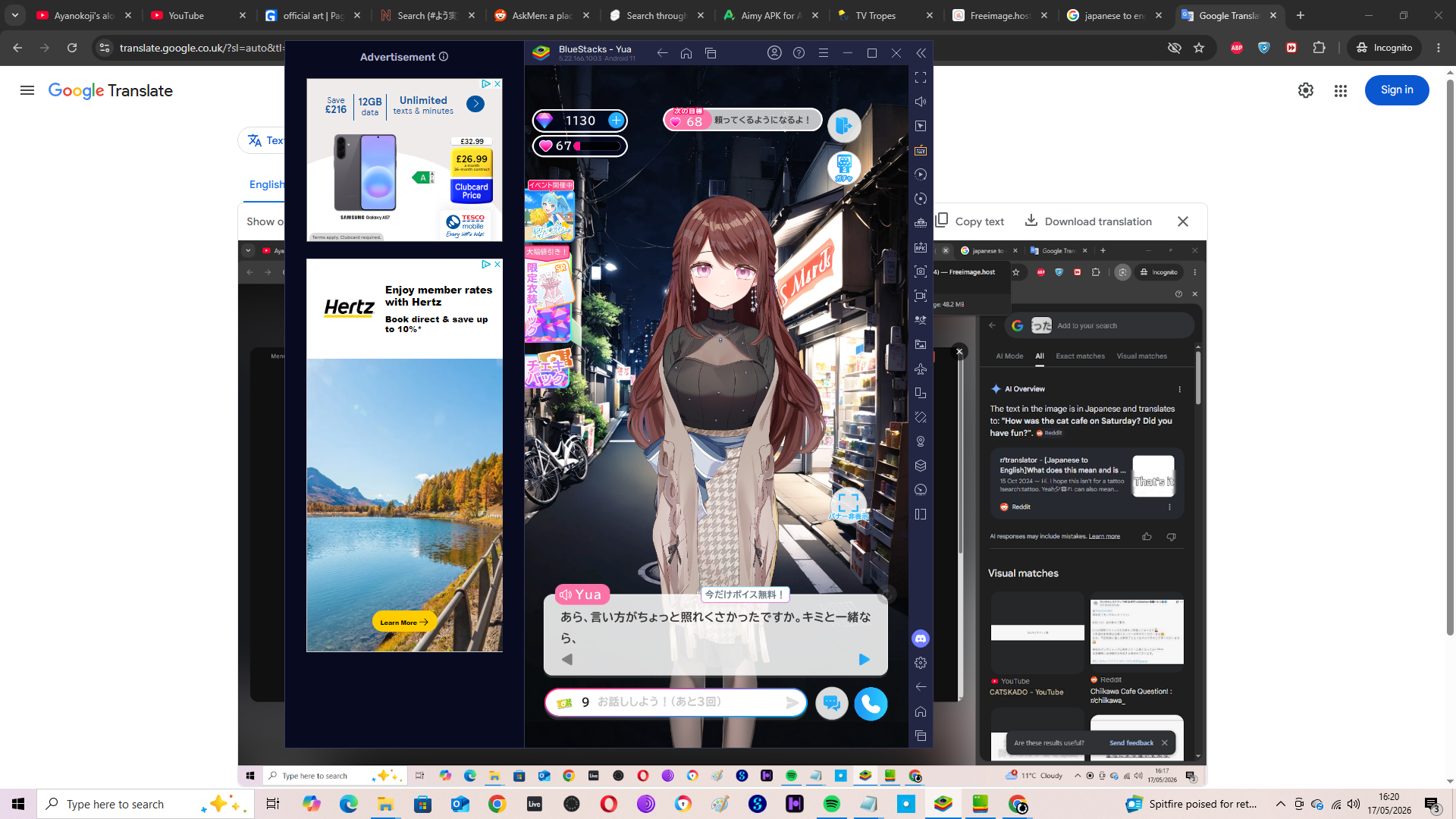The width and height of the screenshot is (1456, 819).
Task: Close the translated image with the X
Action: (1183, 221)
